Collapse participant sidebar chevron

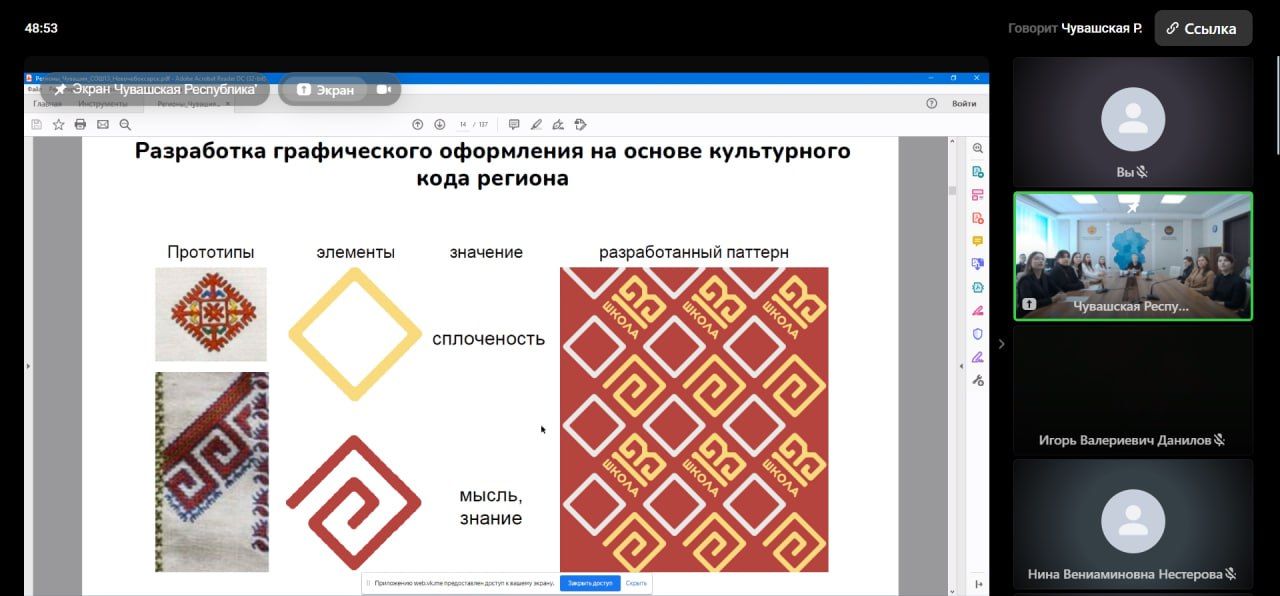tap(1001, 344)
